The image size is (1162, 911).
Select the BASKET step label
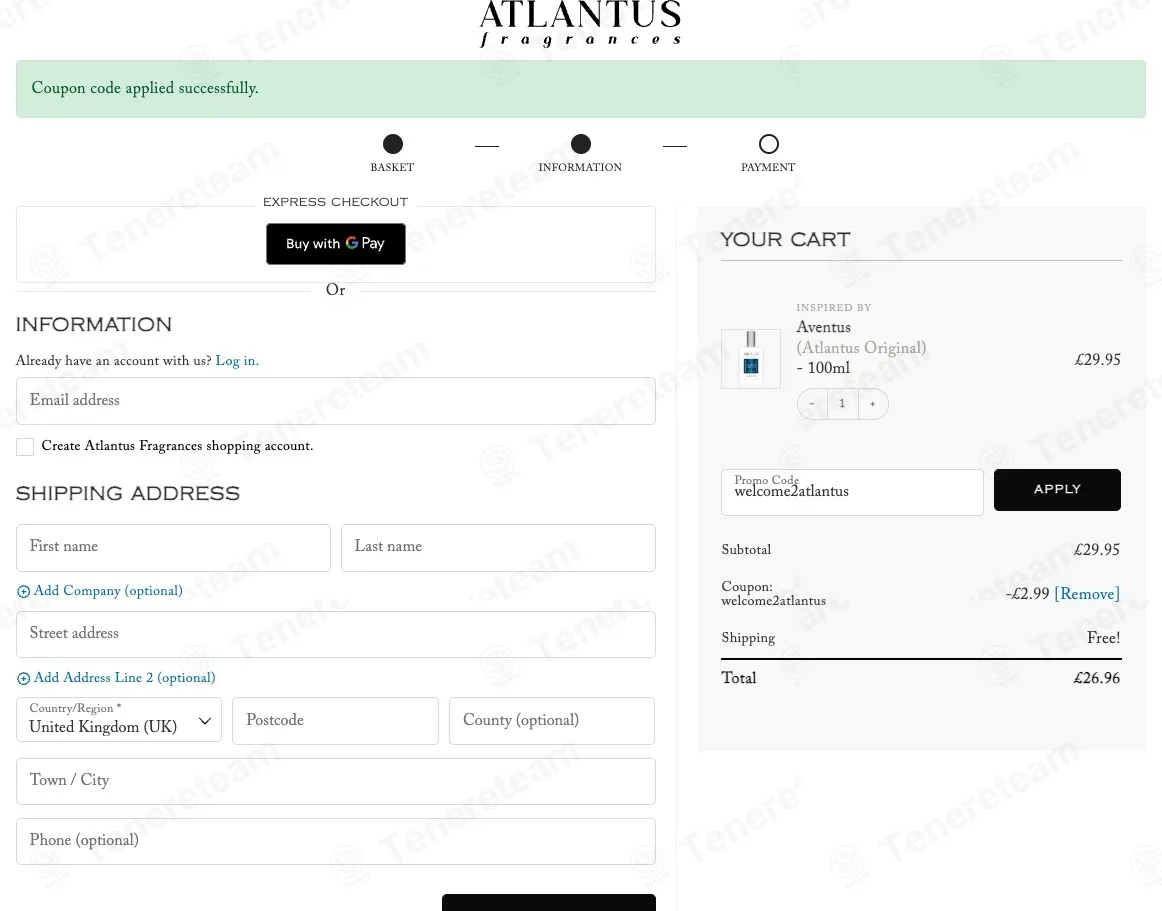click(392, 168)
